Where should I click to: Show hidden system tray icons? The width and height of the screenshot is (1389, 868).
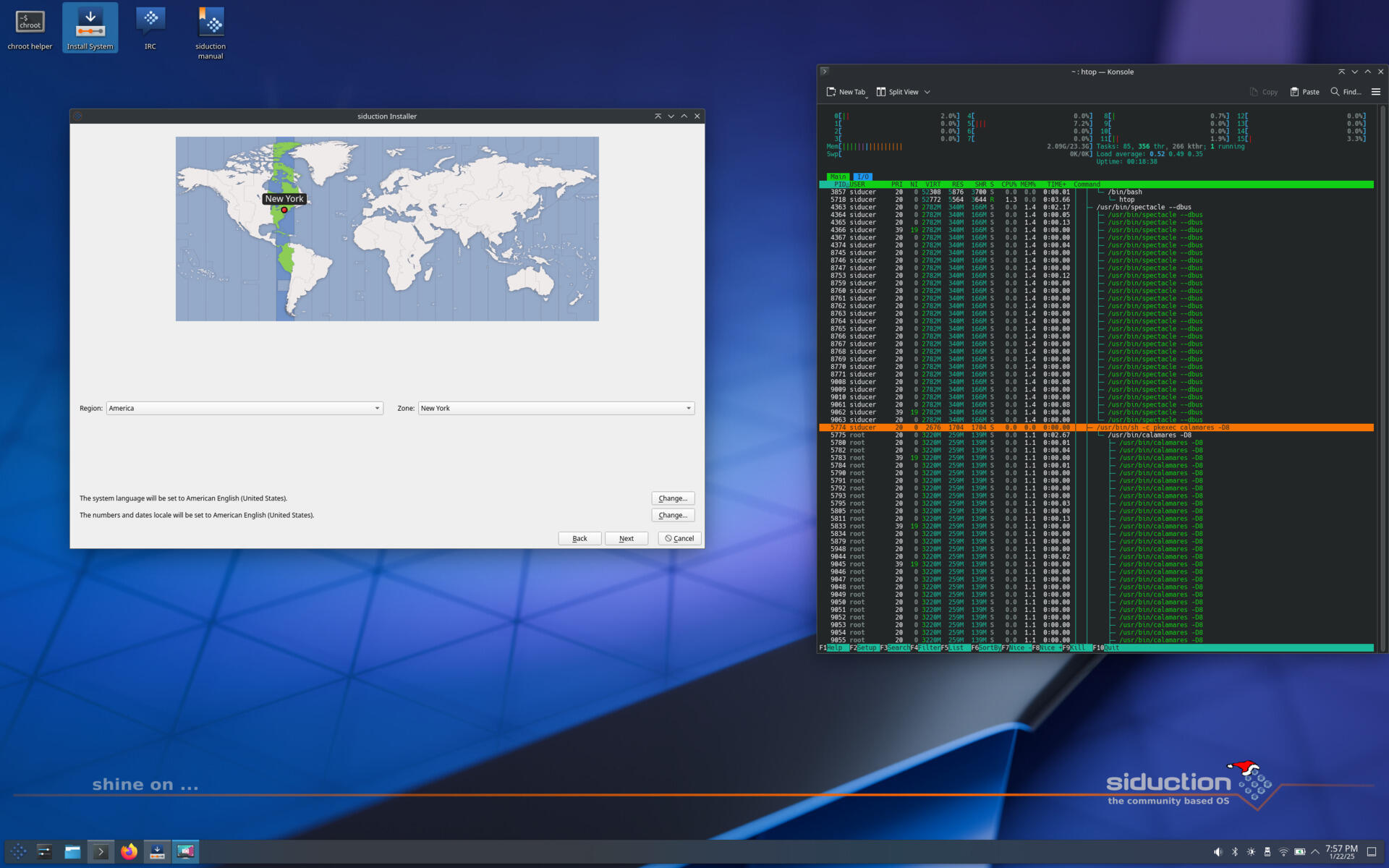1315,851
